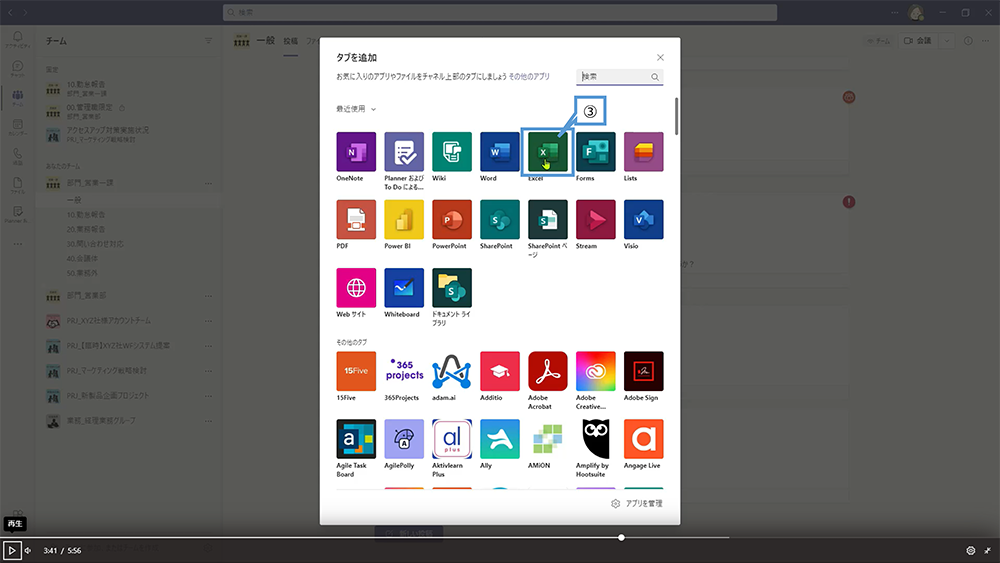The image size is (1000, 563).
Task: Add the OneNote tab app
Action: (x=356, y=152)
